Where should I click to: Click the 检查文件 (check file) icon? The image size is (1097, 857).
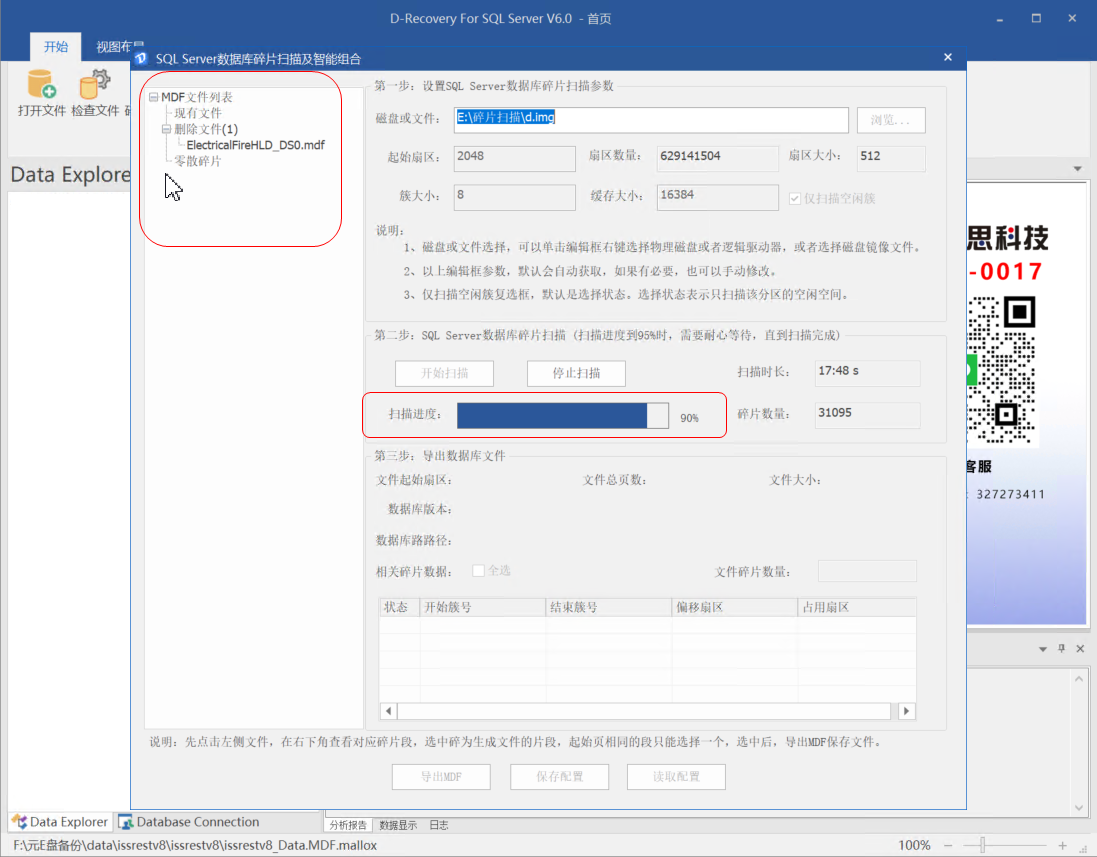click(x=94, y=84)
